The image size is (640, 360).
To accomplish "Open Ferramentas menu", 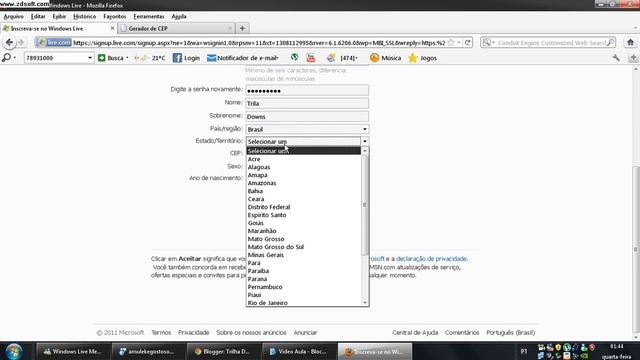I will point(149,16).
